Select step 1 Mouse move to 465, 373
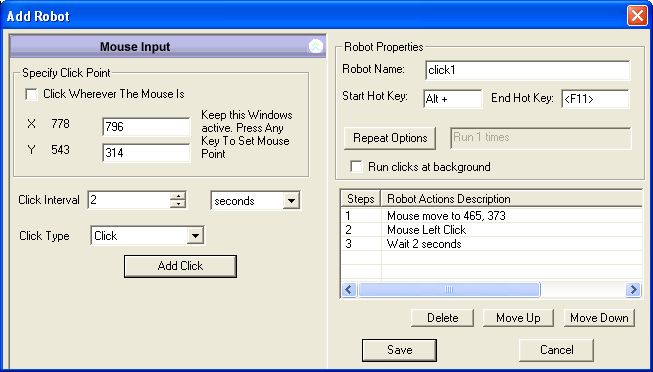This screenshot has height=372, width=653. (491, 216)
